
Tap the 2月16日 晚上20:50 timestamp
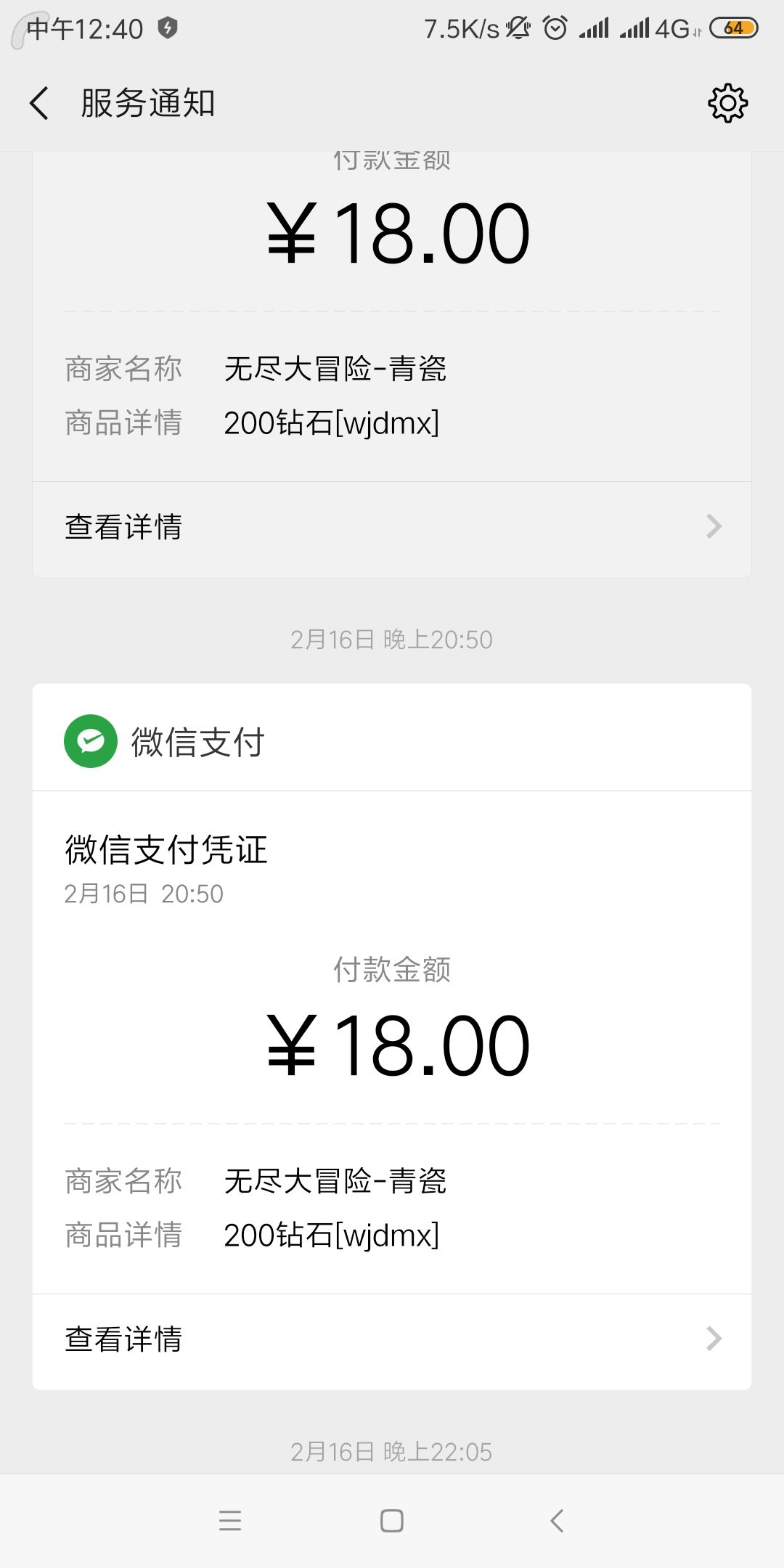391,640
